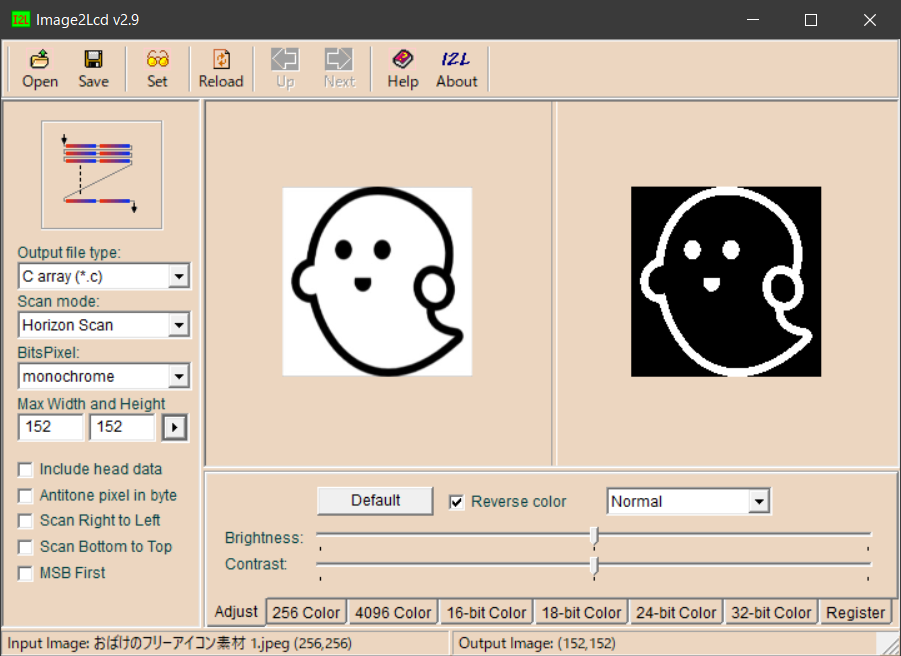Click the Next arrow toolbar icon
This screenshot has width=901, height=656.
point(339,59)
